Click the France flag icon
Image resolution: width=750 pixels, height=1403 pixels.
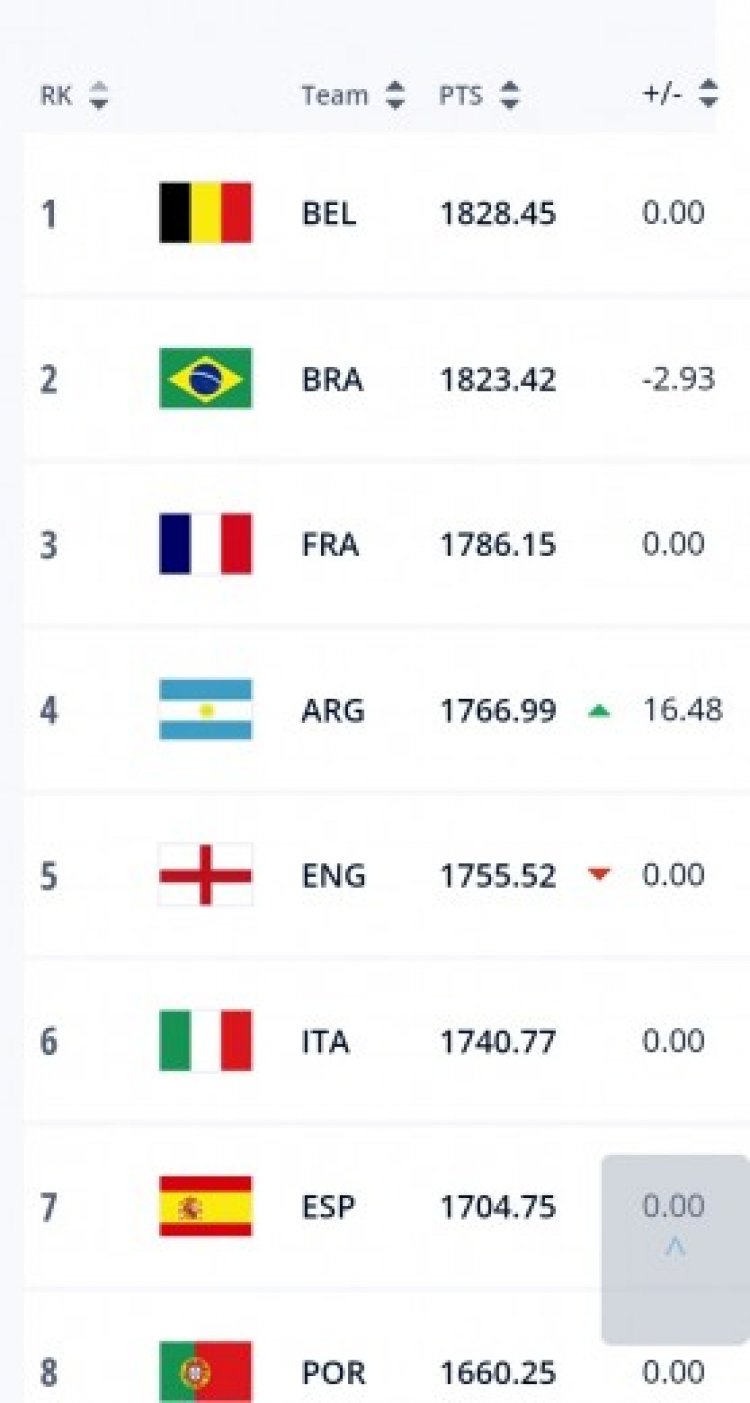point(206,544)
